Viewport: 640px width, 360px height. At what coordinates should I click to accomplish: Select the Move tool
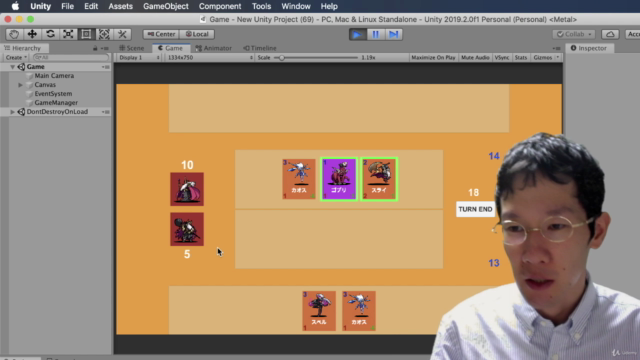point(32,34)
